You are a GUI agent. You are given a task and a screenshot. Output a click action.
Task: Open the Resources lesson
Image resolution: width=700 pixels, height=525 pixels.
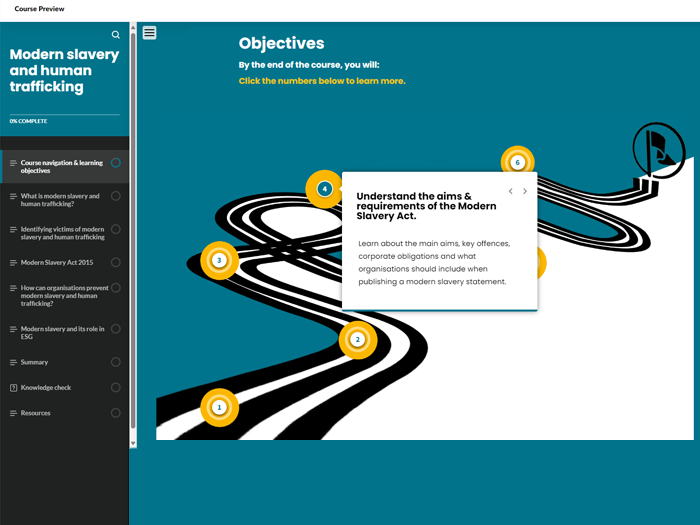click(x=65, y=413)
